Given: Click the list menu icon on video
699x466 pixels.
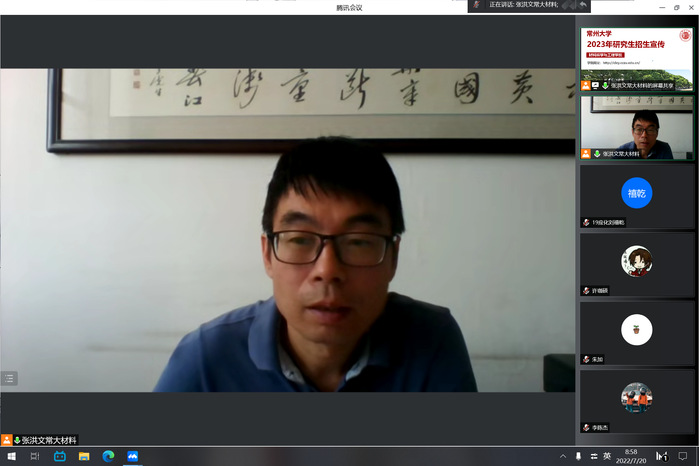Looking at the screenshot, I should (9, 378).
